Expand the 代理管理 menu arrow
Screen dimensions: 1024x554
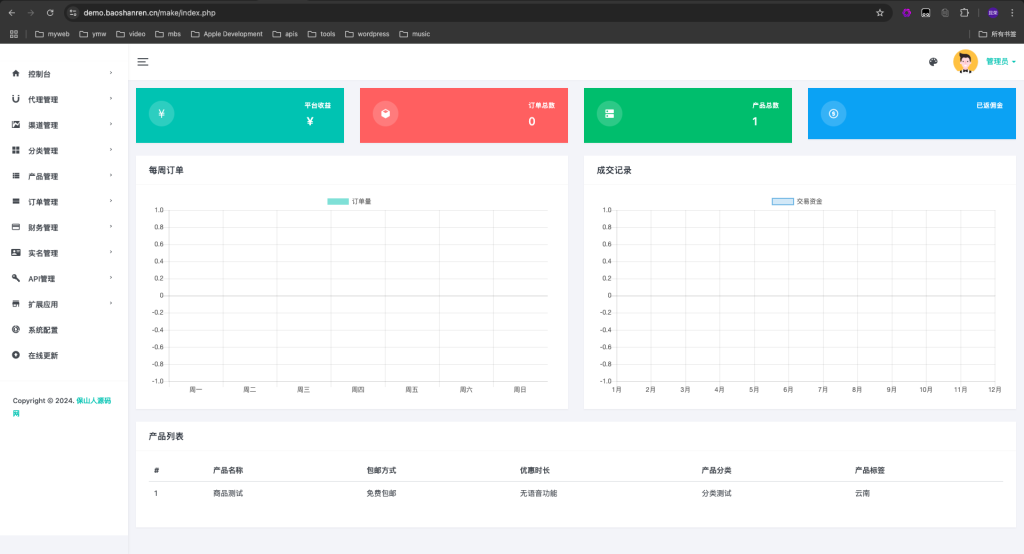point(111,99)
